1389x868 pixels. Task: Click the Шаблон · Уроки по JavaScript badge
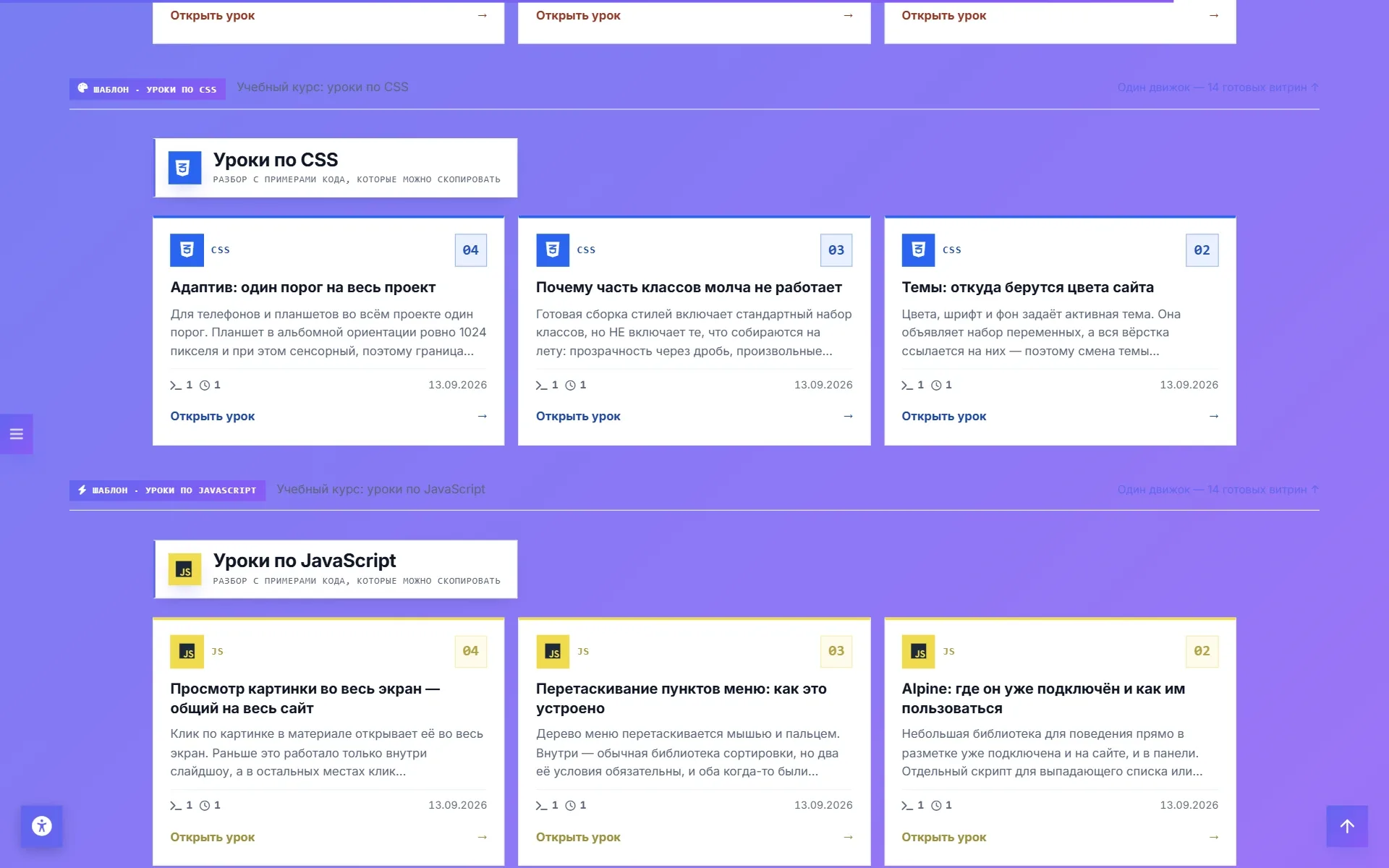(x=167, y=490)
